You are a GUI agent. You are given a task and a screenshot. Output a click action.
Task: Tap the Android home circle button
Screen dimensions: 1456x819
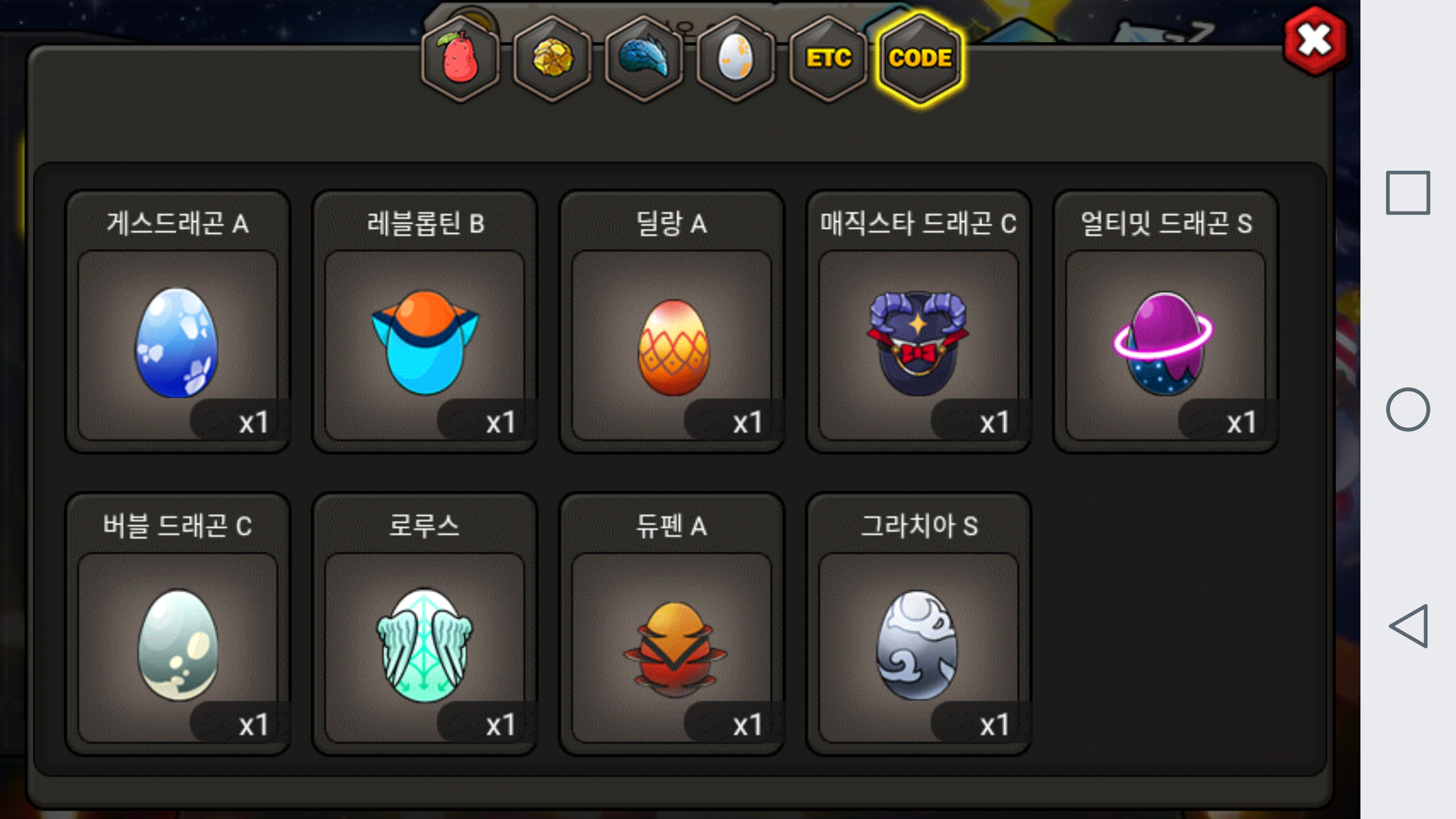tap(1408, 409)
